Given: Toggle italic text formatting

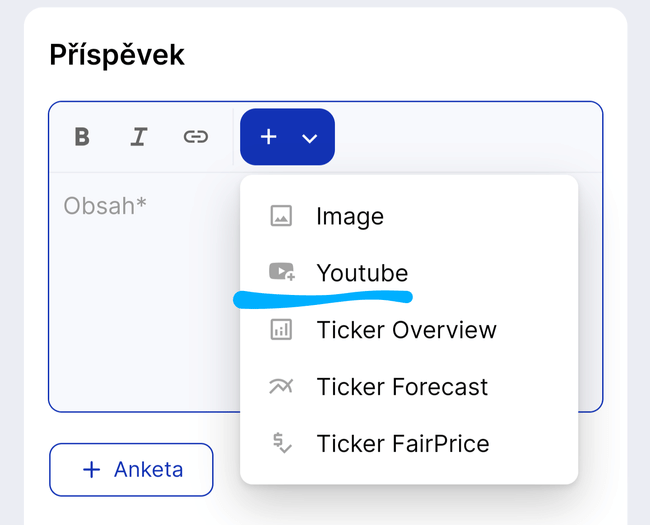Looking at the screenshot, I should click(x=138, y=137).
